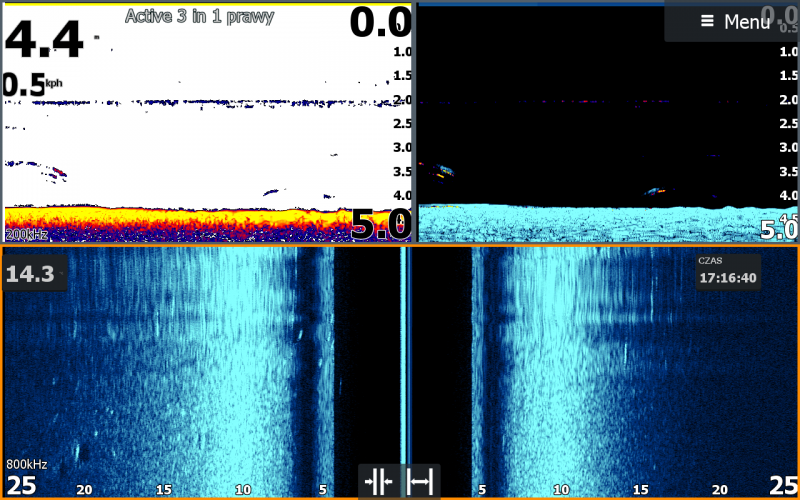Tap the 800kHz frequency label

pyautogui.click(x=27, y=464)
